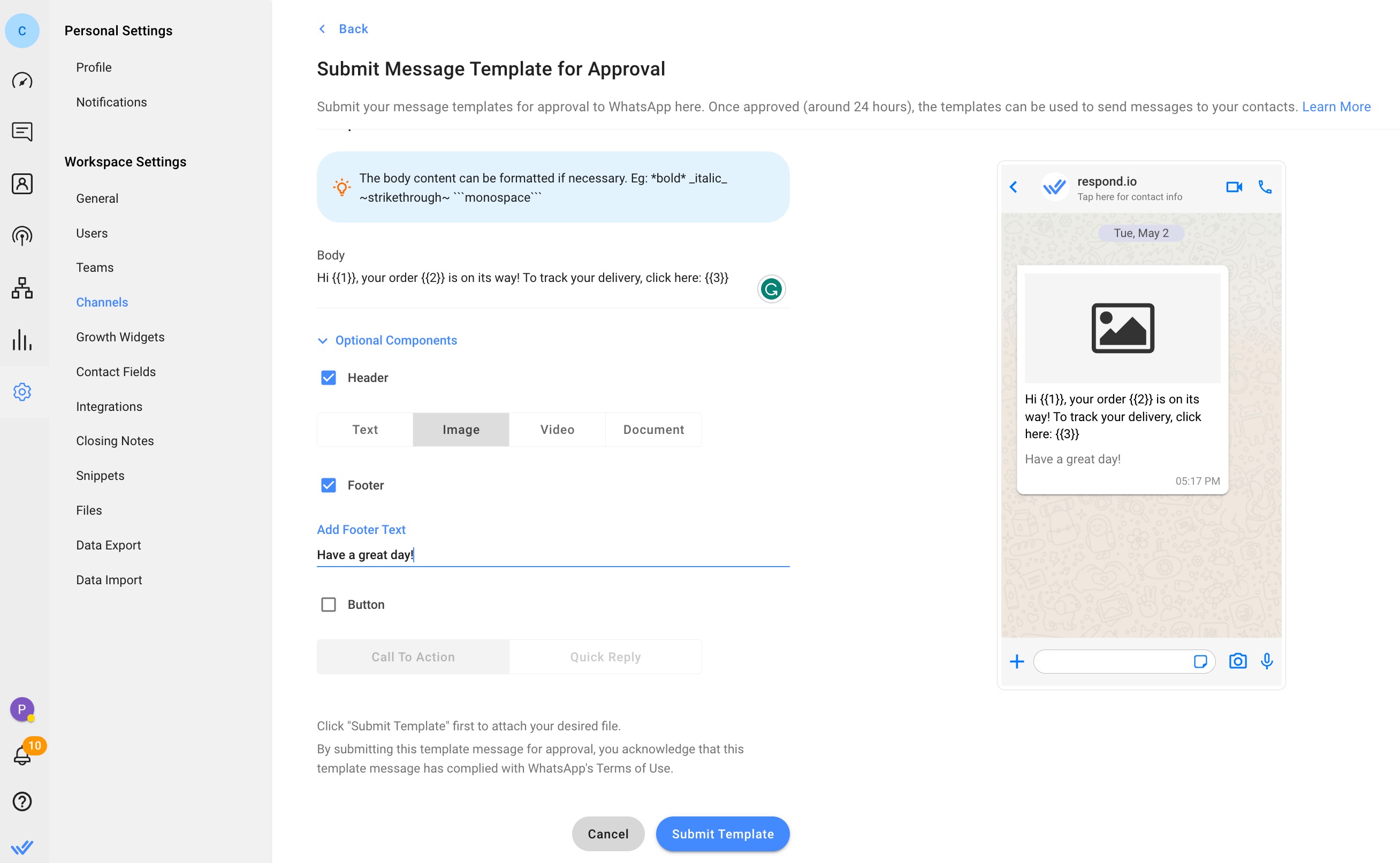Click the Add Footer Text label link
This screenshot has height=863, width=1400.
(361, 529)
